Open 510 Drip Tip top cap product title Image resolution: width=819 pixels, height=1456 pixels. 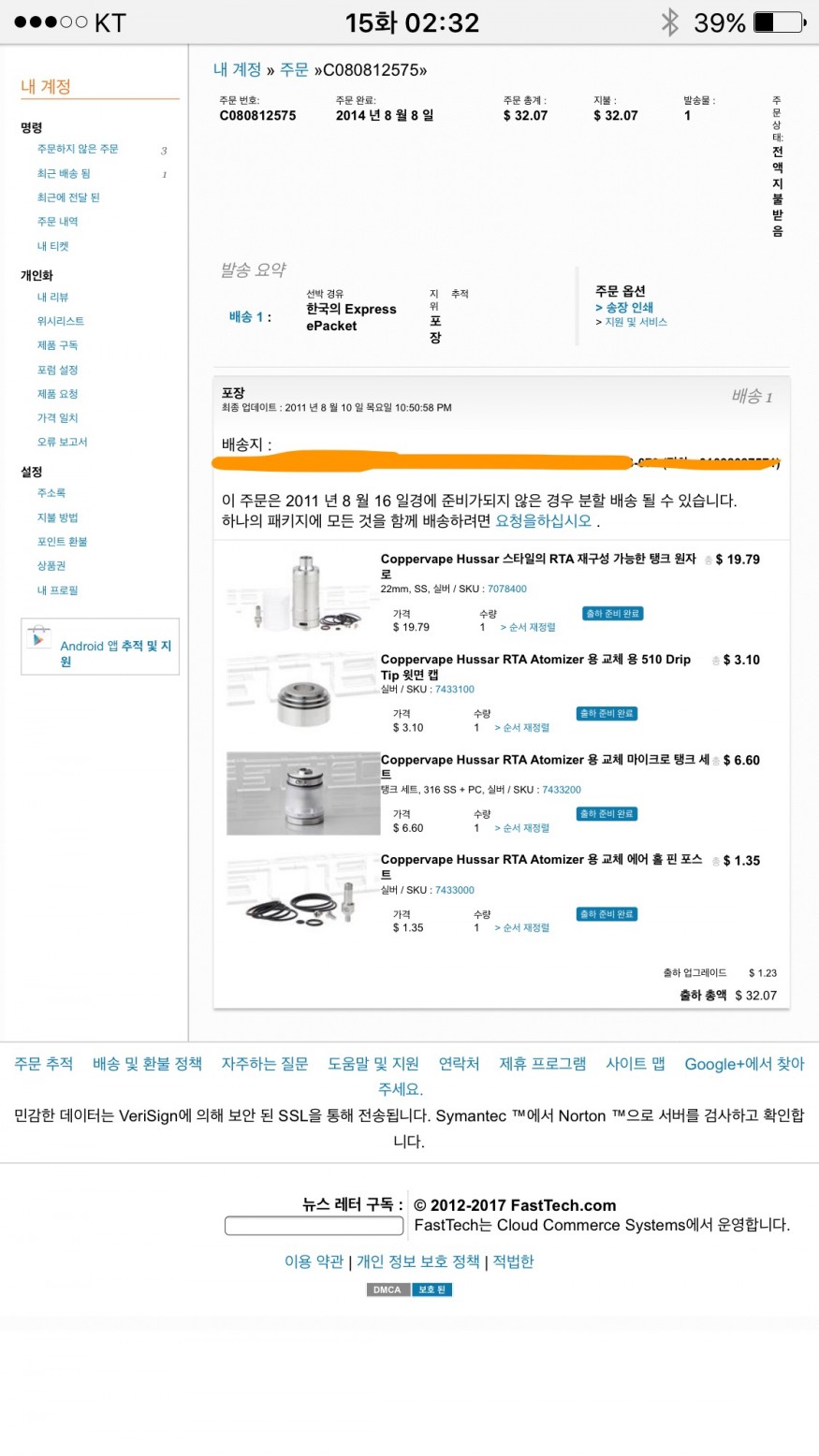tap(535, 666)
